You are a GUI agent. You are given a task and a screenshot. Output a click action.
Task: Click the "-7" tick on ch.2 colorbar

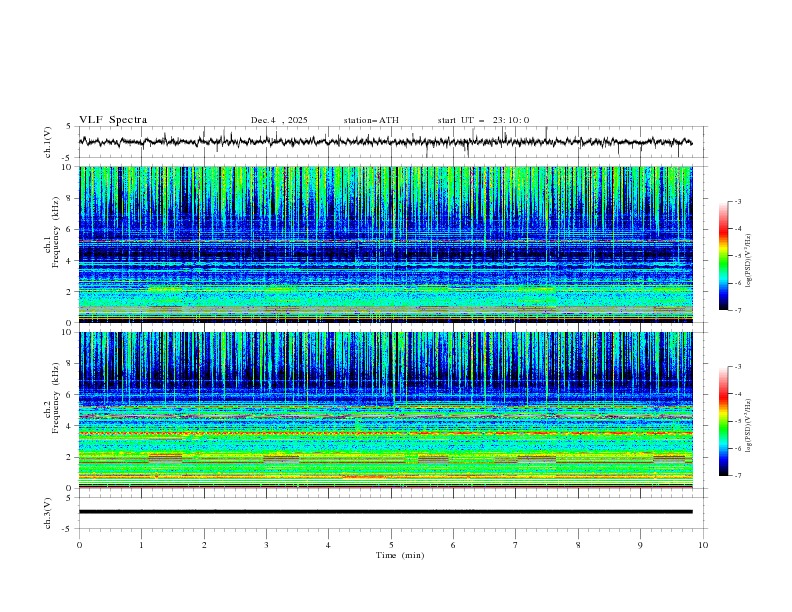point(737,475)
